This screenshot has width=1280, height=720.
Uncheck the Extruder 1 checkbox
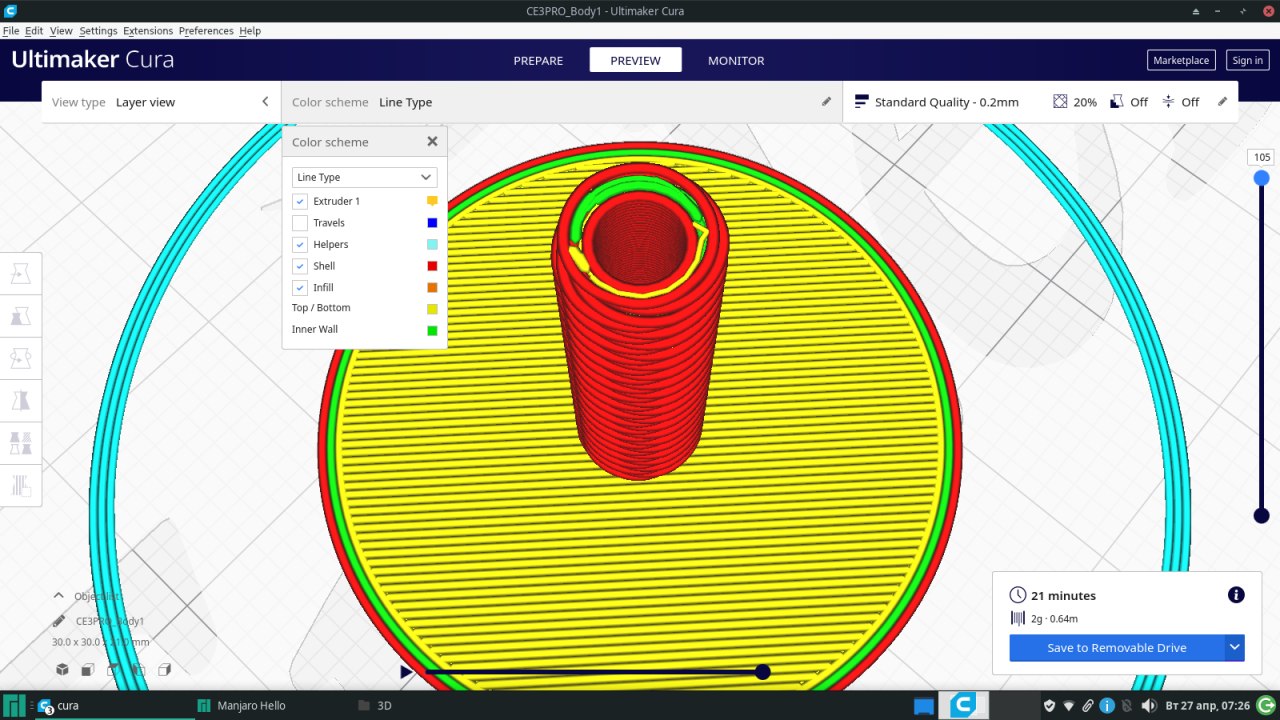300,201
